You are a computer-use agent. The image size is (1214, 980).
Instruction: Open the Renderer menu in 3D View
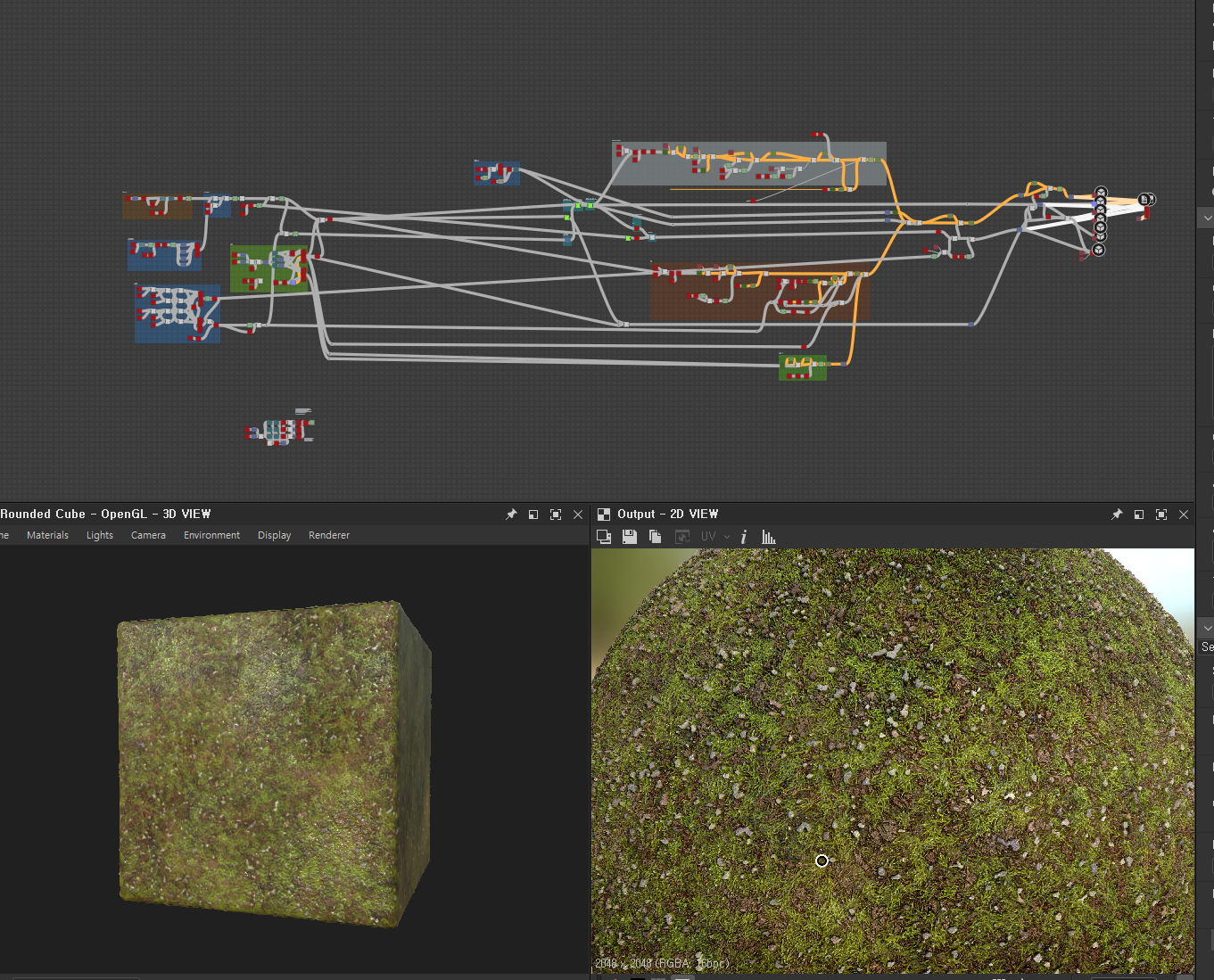pyautogui.click(x=329, y=535)
